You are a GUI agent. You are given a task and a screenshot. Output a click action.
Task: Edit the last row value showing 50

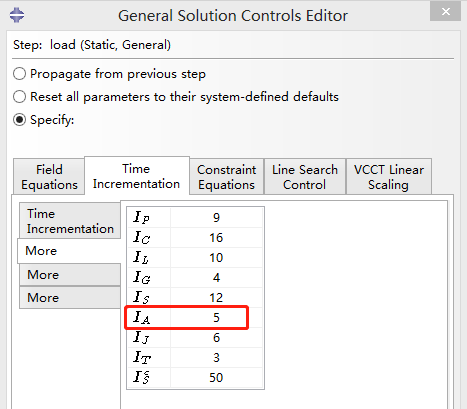click(216, 378)
